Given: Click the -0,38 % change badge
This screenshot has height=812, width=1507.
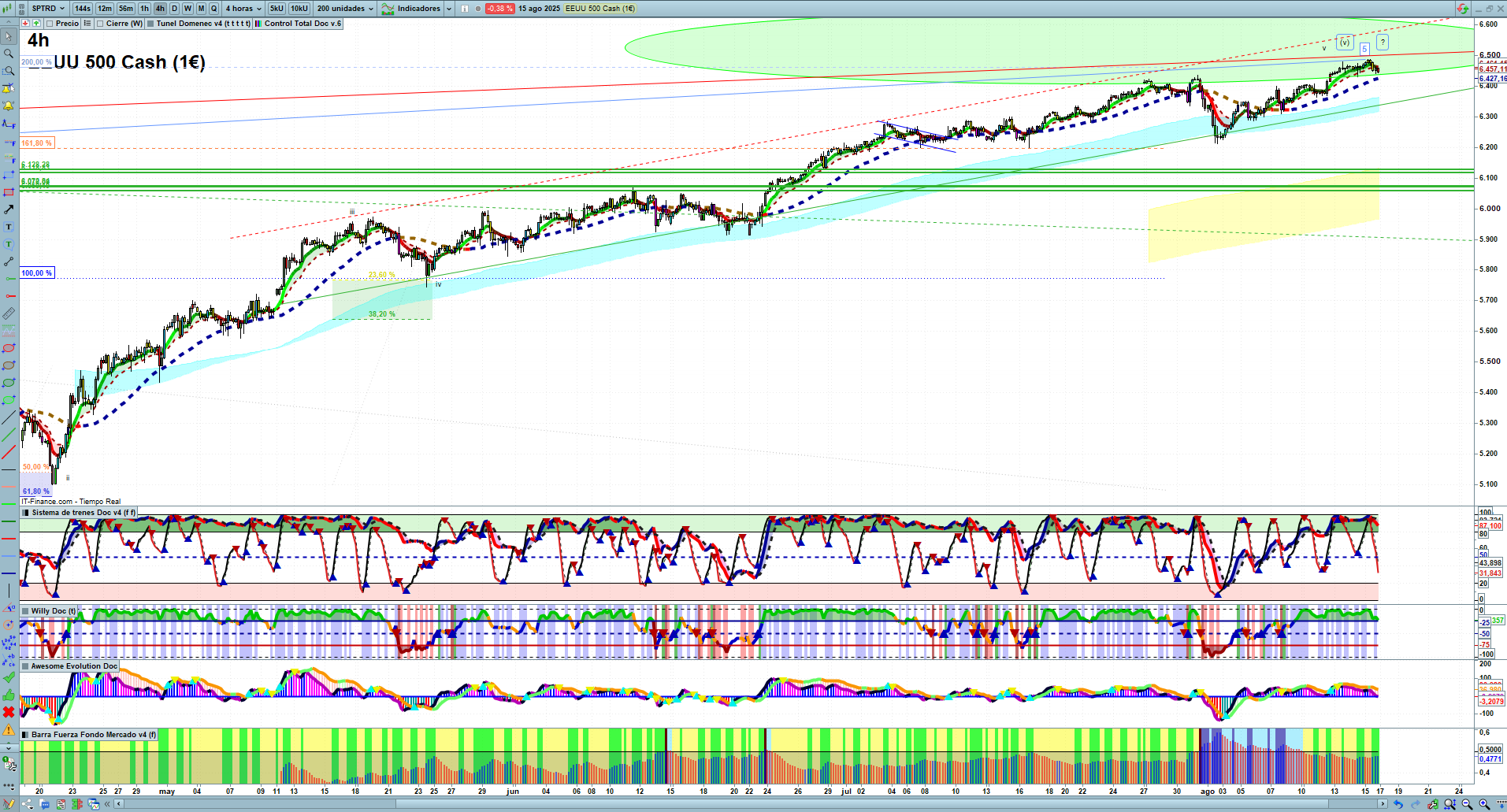Looking at the screenshot, I should 499,9.
